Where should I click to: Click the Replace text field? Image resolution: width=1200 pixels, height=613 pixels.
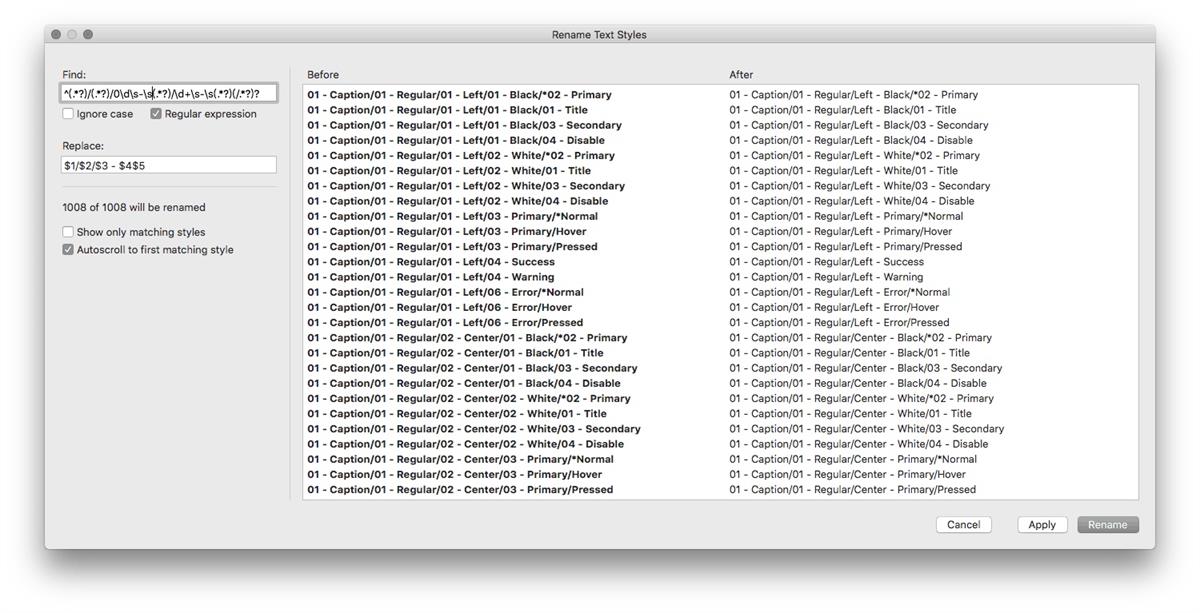pos(168,165)
